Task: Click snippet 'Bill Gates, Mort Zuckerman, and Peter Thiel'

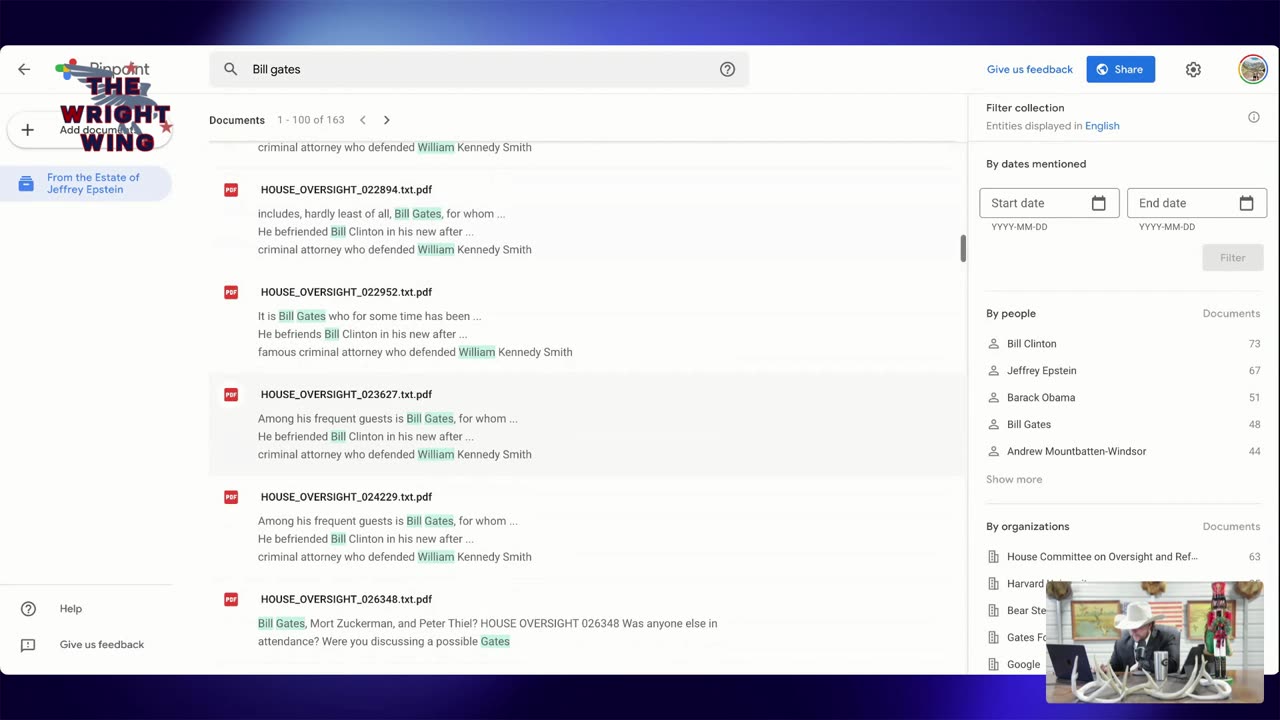Action: (487, 632)
